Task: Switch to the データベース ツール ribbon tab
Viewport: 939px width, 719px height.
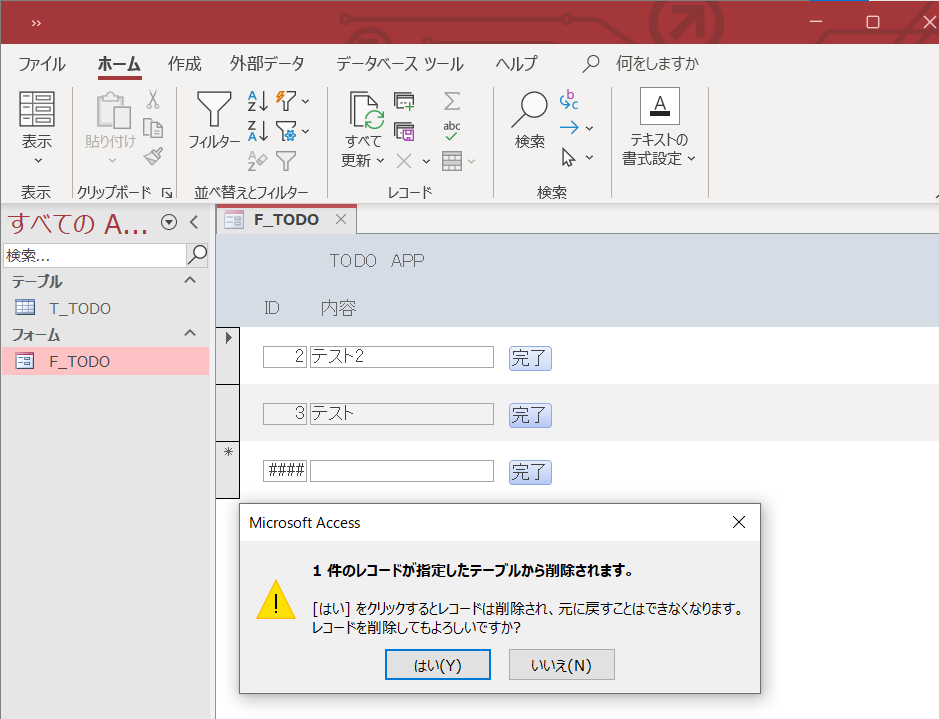Action: pyautogui.click(x=399, y=63)
